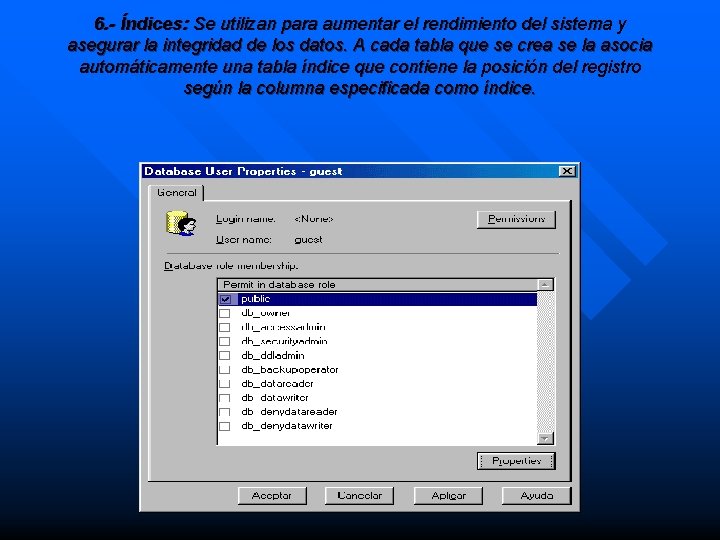
Task: Open the Permissions button
Action: [516, 219]
